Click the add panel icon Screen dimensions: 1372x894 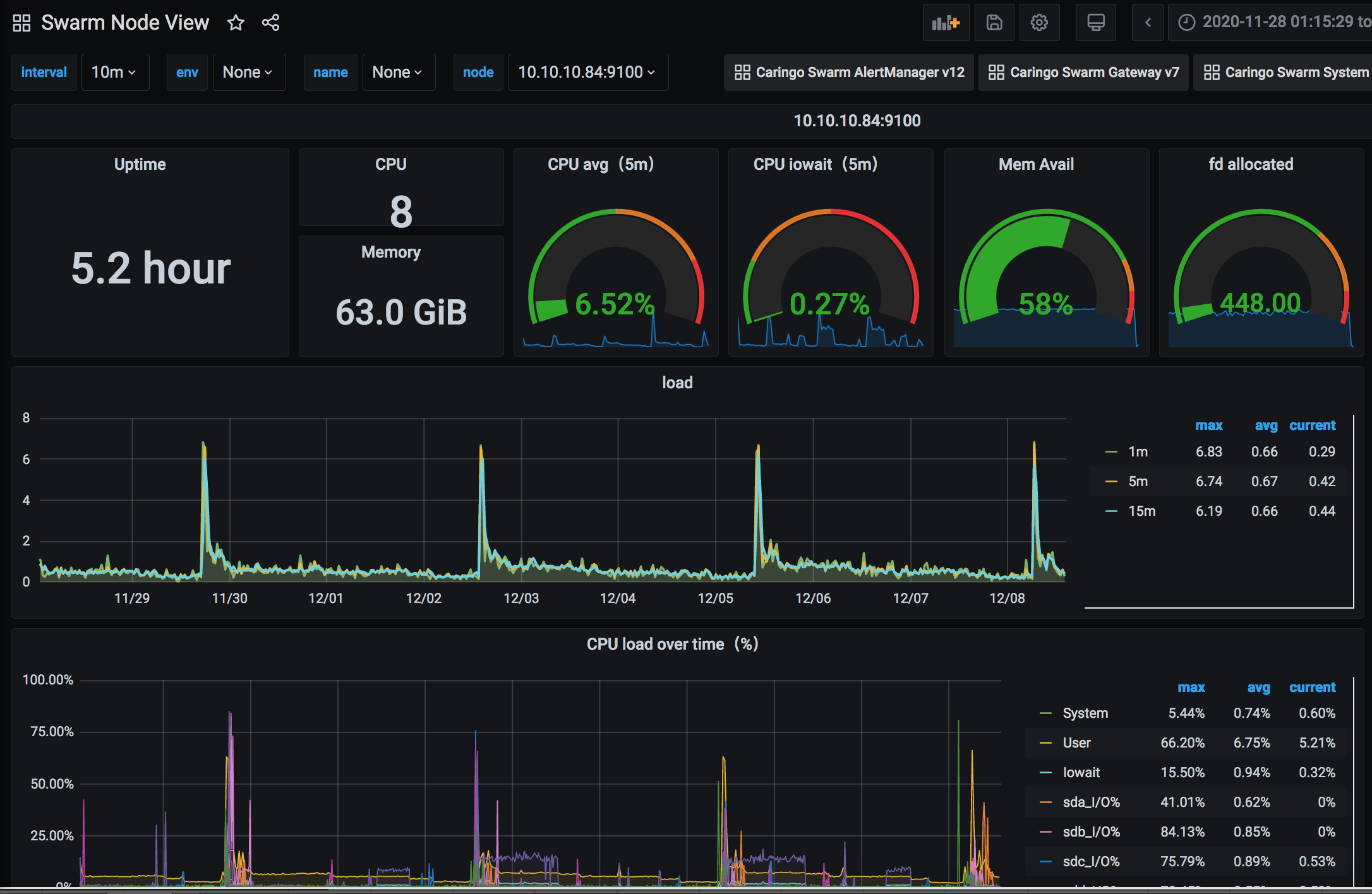[945, 23]
